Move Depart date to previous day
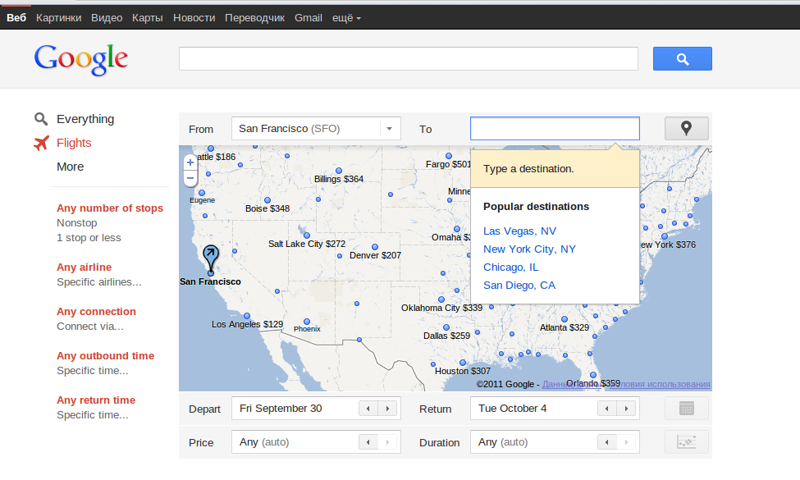 point(368,408)
